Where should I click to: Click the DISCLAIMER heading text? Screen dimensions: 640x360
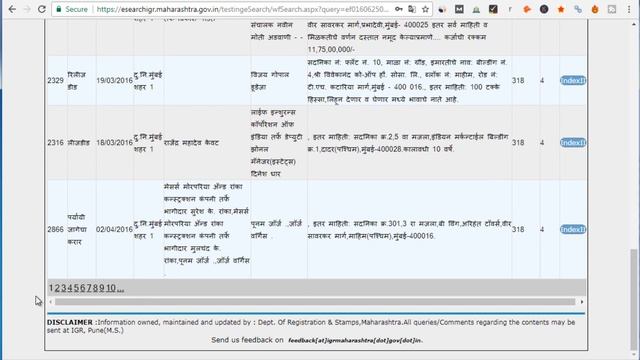pos(70,322)
